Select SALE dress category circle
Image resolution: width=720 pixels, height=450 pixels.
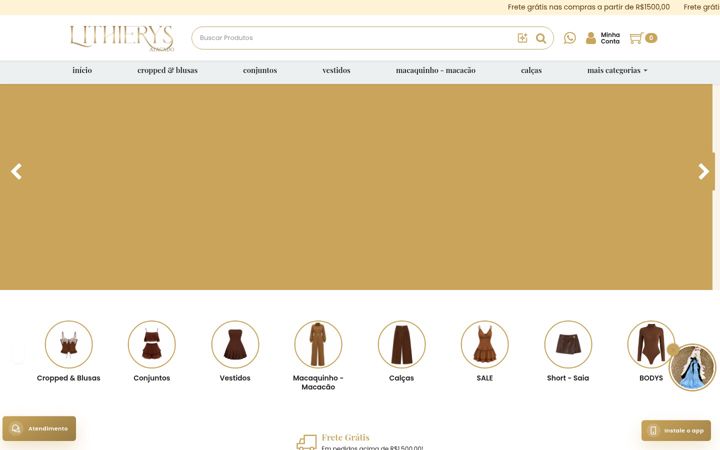pos(485,344)
